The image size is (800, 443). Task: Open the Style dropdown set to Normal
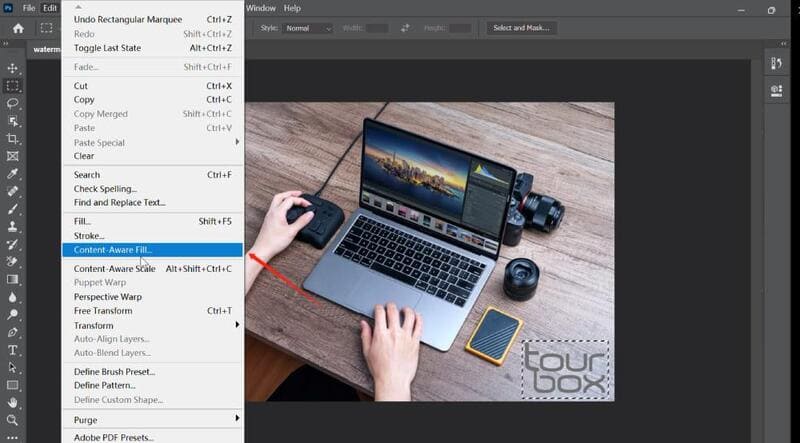pos(308,28)
